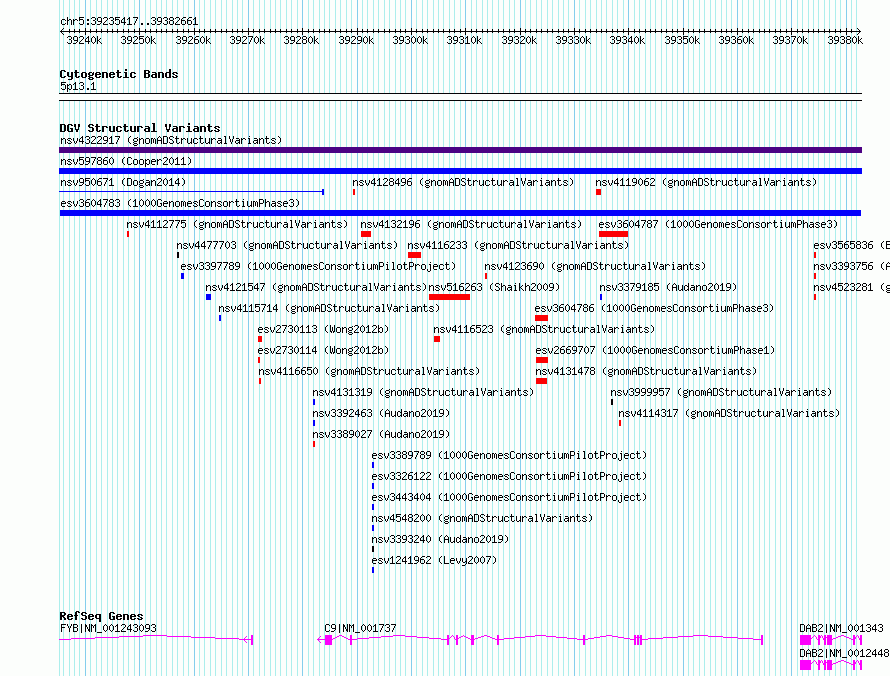Click nsv4119062 variant label

point(706,182)
